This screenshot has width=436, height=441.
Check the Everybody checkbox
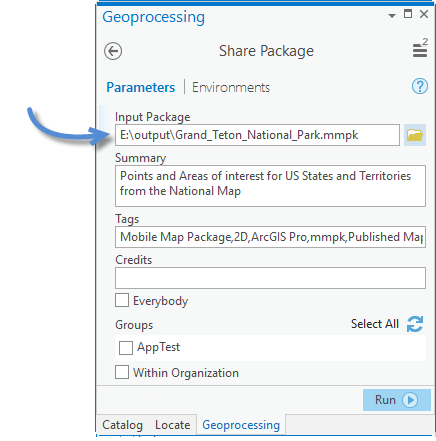pyautogui.click(x=122, y=300)
